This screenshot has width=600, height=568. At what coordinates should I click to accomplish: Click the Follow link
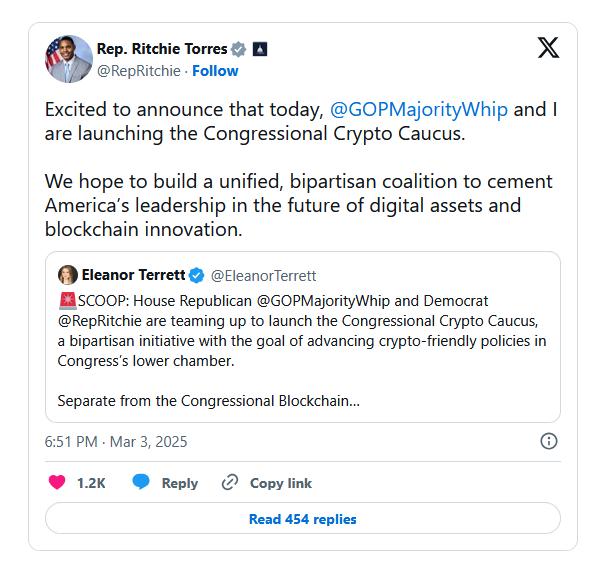[x=215, y=71]
